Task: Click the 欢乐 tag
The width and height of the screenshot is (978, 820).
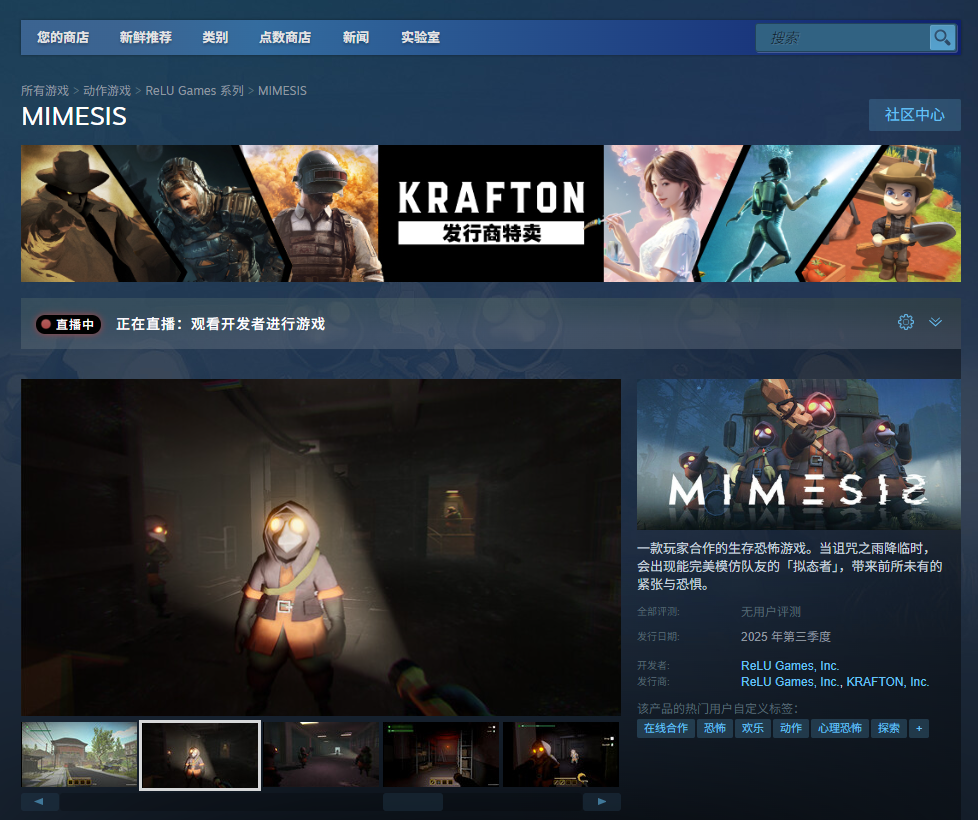Action: coord(753,728)
